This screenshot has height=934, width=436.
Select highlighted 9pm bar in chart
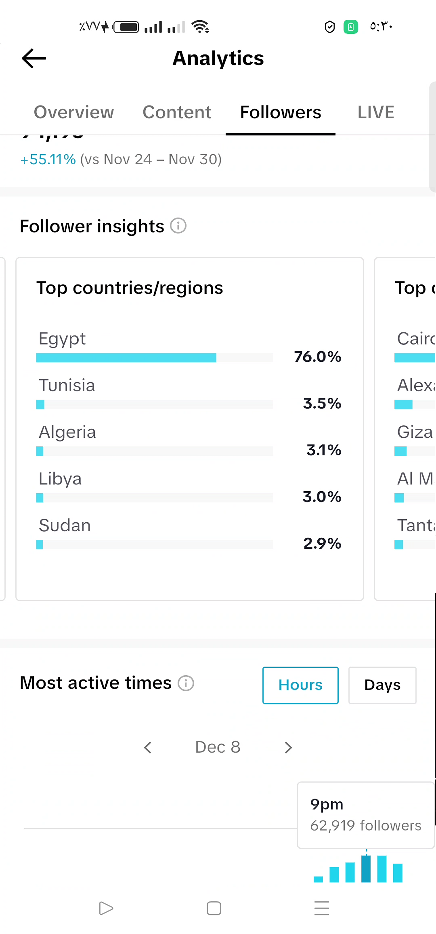(366, 868)
